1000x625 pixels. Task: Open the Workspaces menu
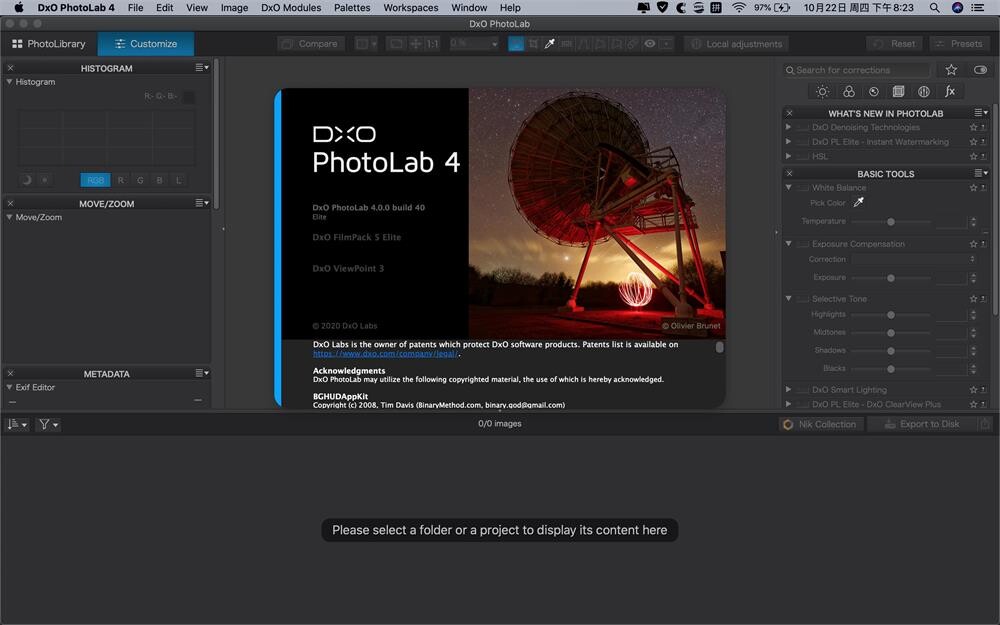click(411, 8)
